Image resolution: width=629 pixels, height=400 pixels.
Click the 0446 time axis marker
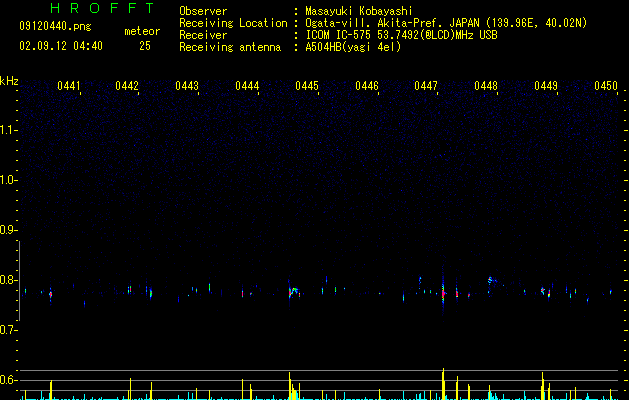pyautogui.click(x=367, y=86)
